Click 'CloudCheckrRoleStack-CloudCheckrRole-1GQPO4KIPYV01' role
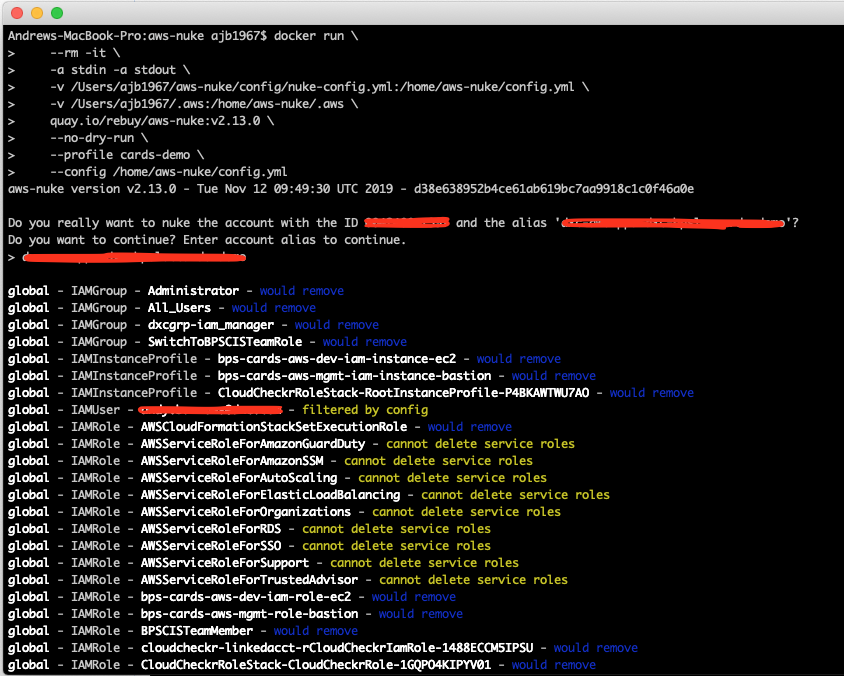Image resolution: width=844 pixels, height=676 pixels. pos(316,665)
